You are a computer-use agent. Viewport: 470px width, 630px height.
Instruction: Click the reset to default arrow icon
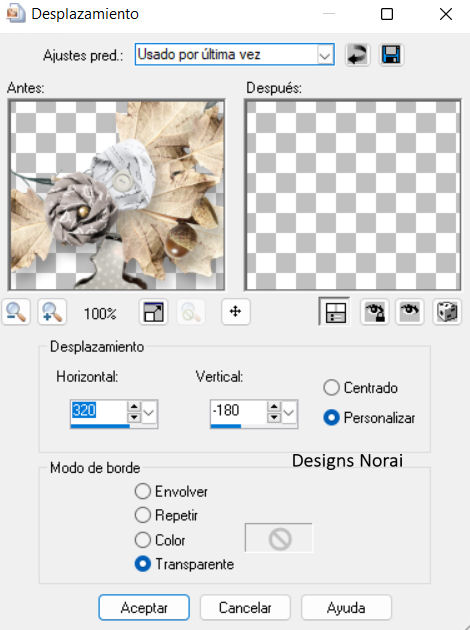(x=357, y=55)
